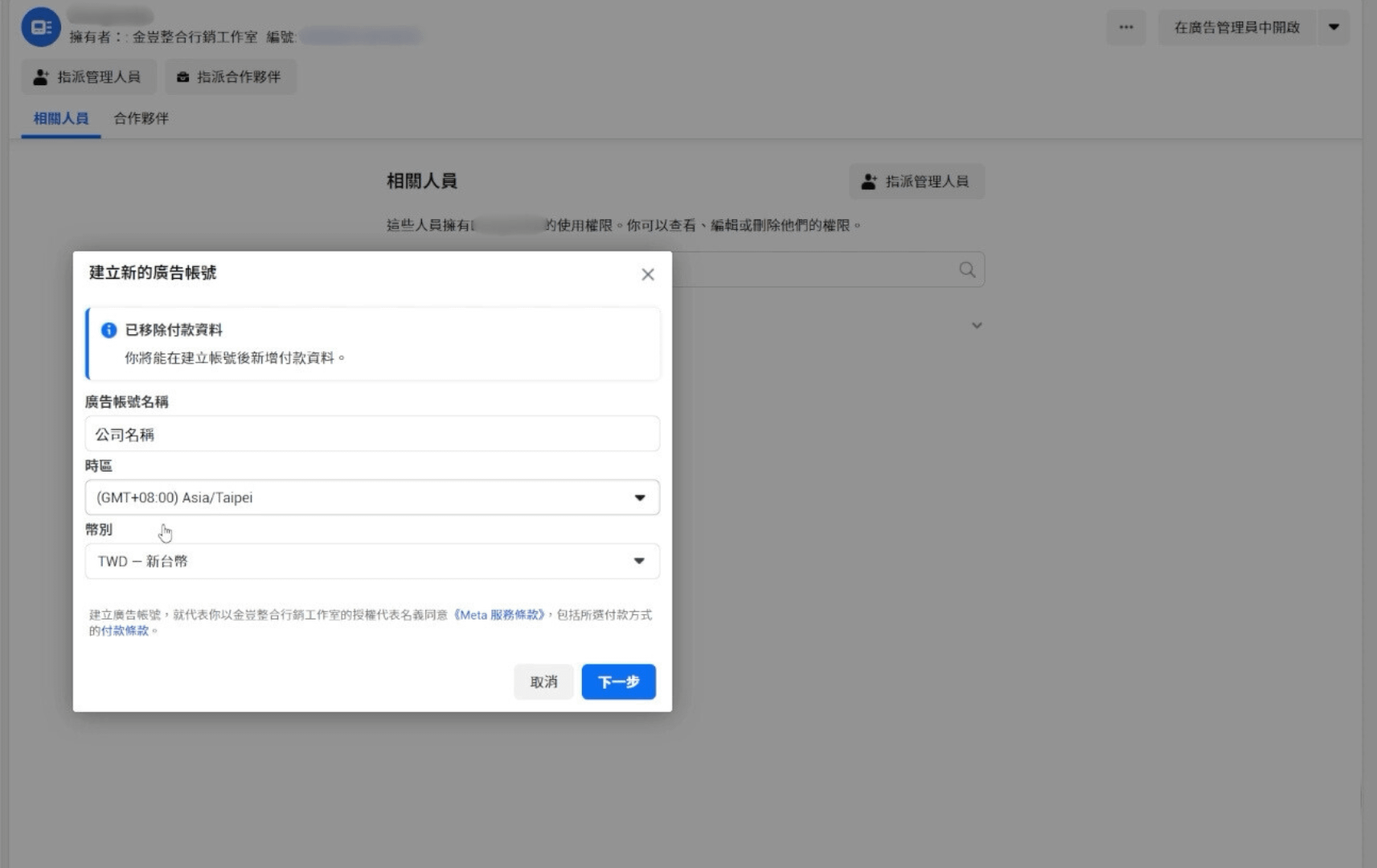Click 指派管理人員 beside 相關人員 heading
1377x868 pixels.
(916, 182)
